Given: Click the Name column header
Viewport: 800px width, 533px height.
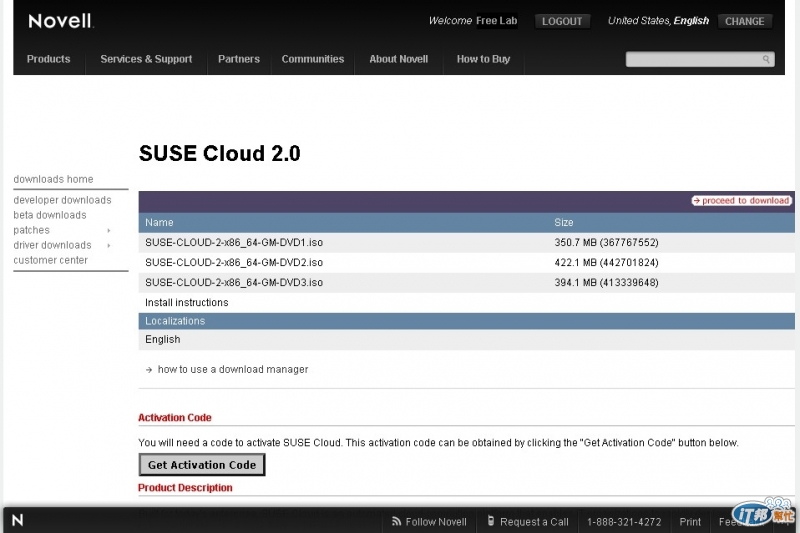Looking at the screenshot, I should pyautogui.click(x=159, y=222).
